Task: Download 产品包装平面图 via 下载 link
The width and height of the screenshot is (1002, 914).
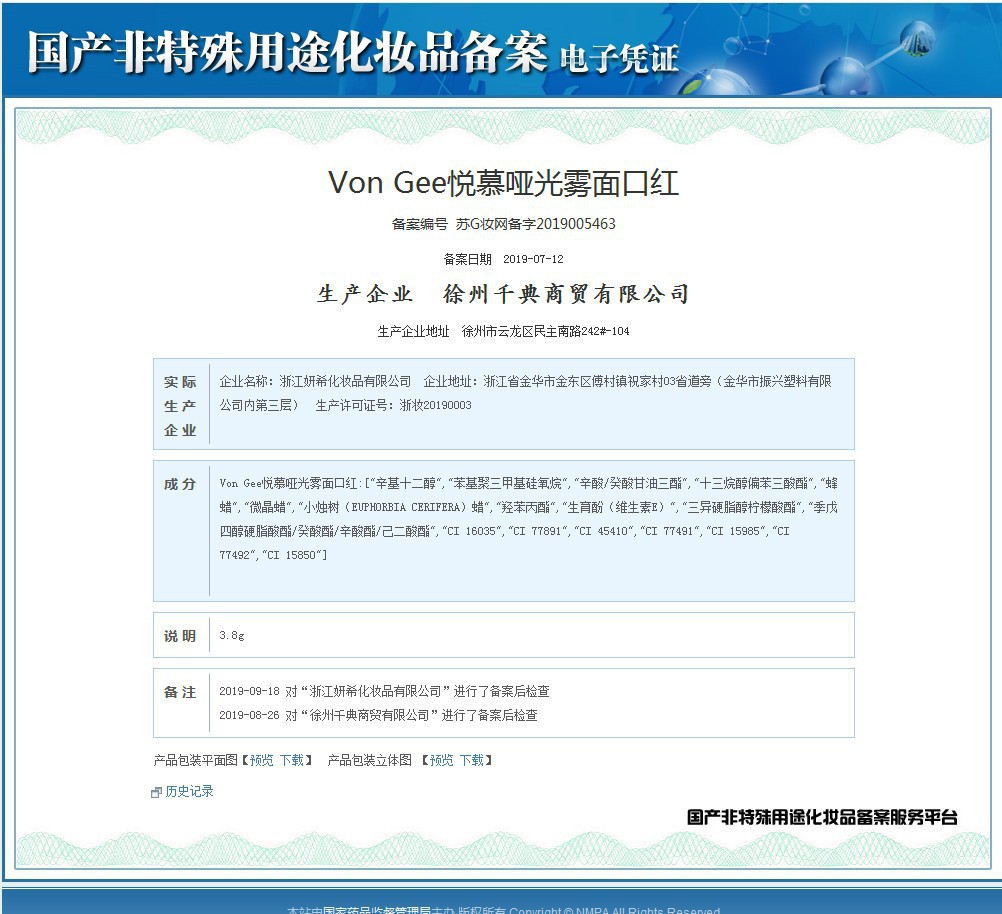Action: [291, 760]
